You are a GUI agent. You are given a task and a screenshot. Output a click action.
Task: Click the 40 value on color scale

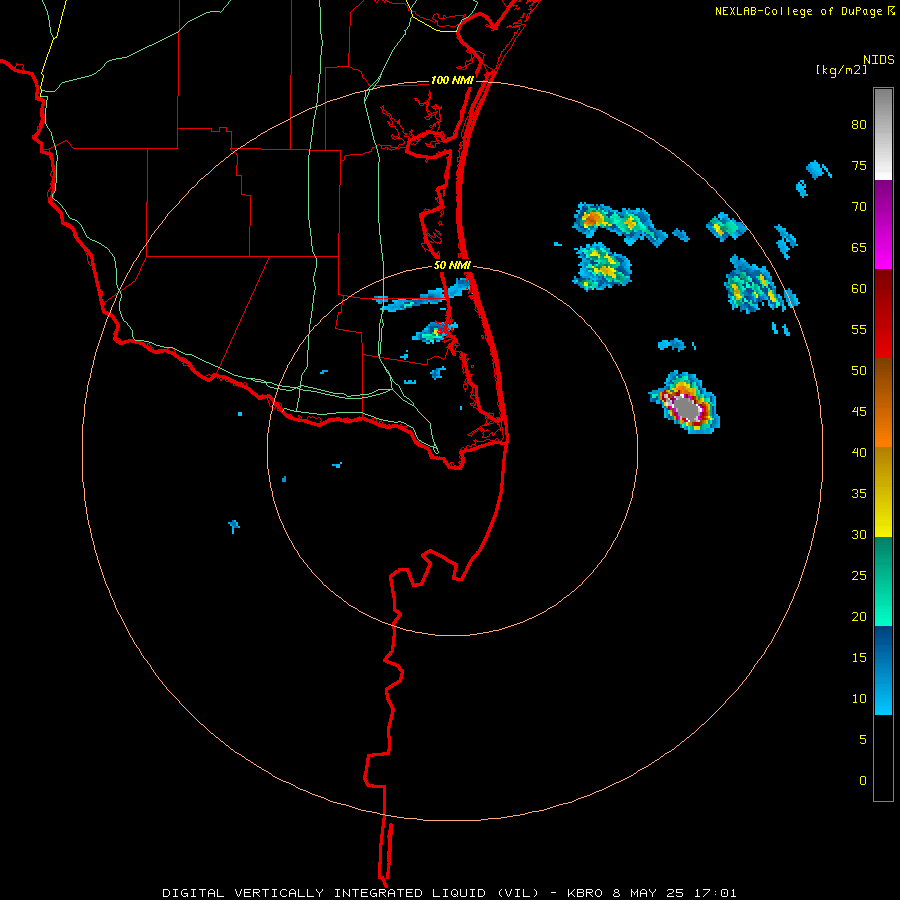[x=859, y=452]
